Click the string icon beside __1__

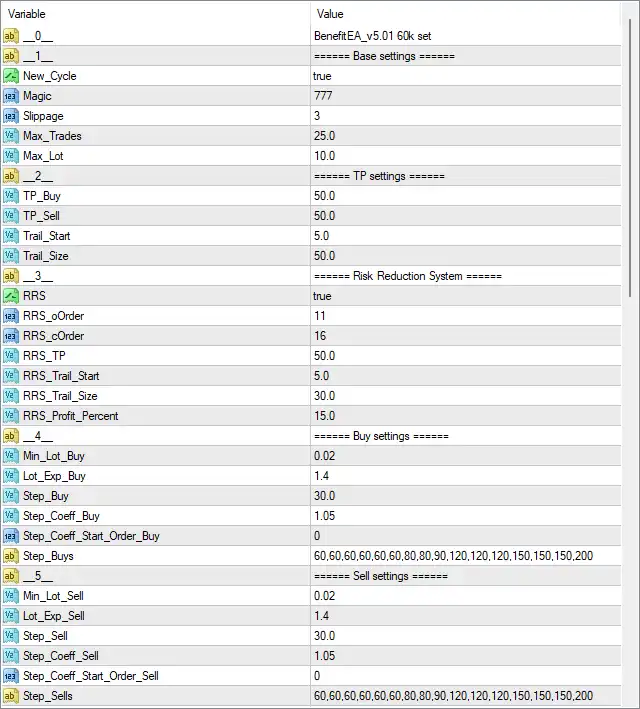click(x=11, y=56)
